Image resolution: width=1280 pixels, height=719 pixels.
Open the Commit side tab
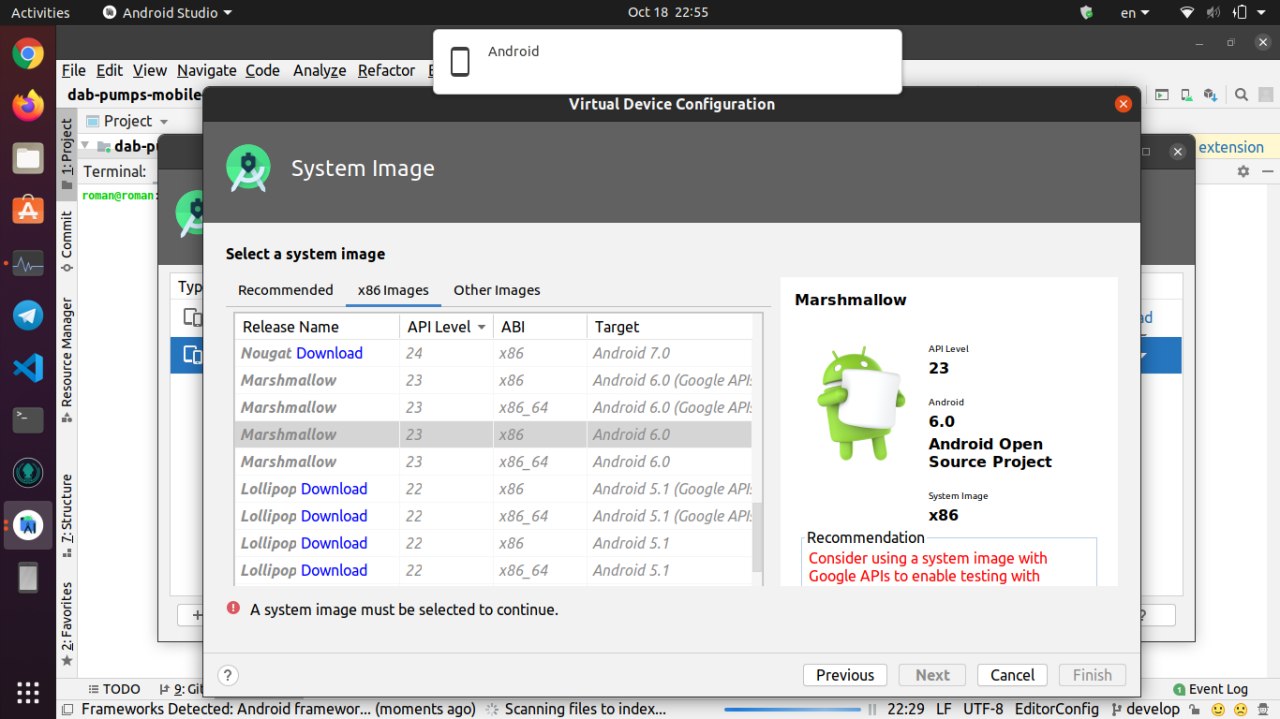coord(67,242)
